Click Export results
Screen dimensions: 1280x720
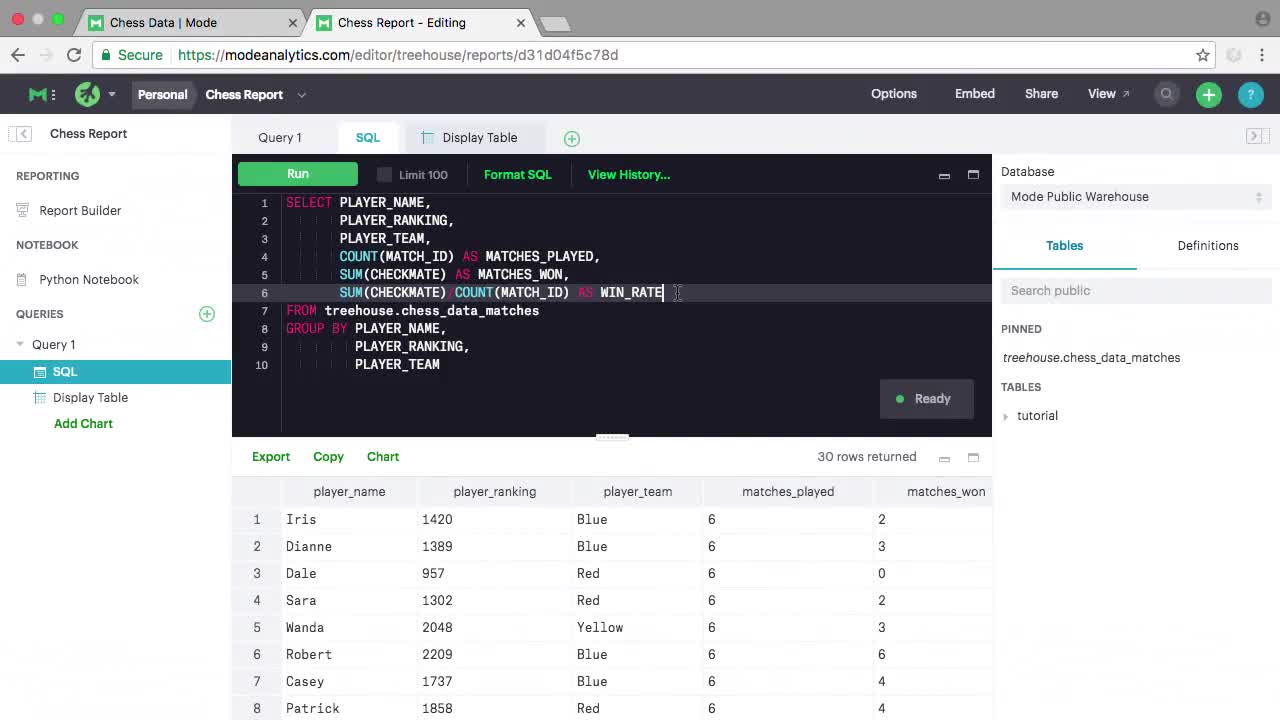pos(271,457)
